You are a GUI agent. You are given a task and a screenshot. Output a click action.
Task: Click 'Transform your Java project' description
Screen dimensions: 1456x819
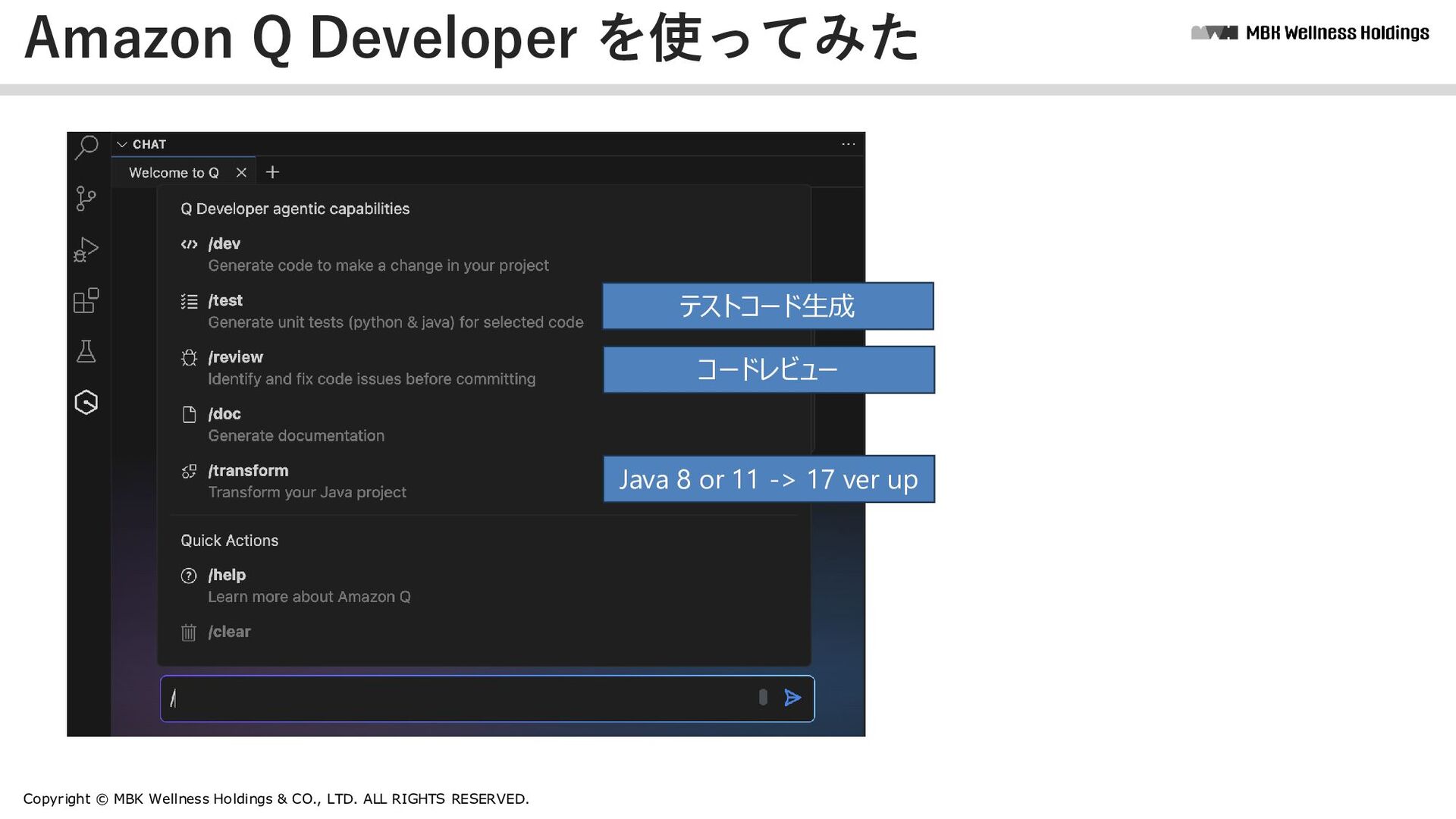pyautogui.click(x=307, y=493)
